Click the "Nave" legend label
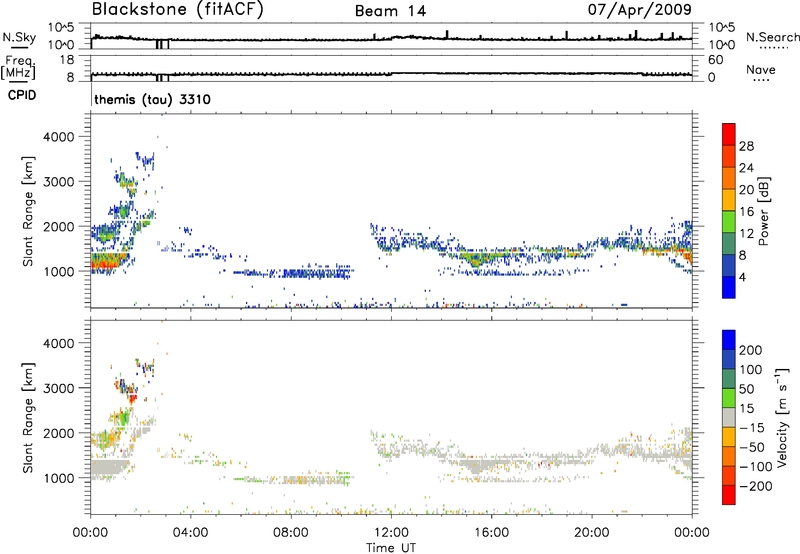800x554 pixels. click(761, 70)
